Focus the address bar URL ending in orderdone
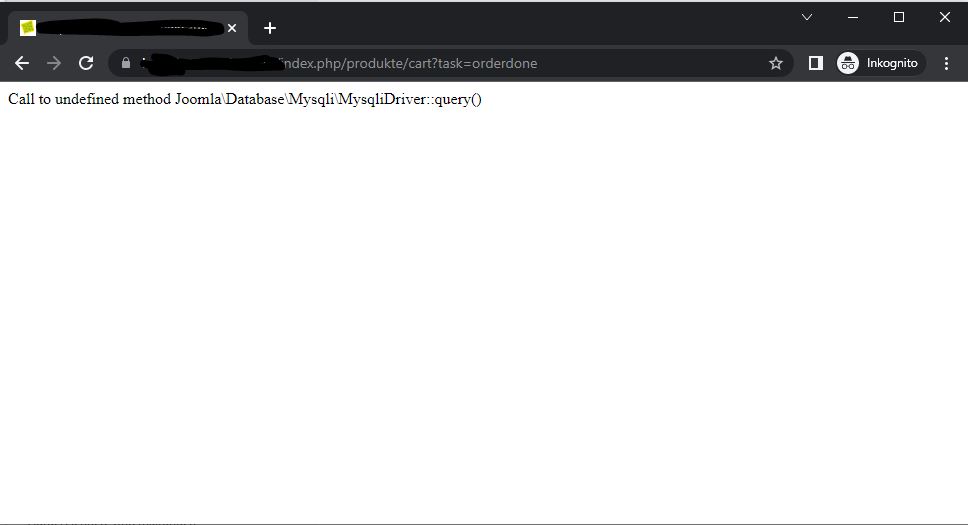The height and width of the screenshot is (525, 968). (450, 63)
